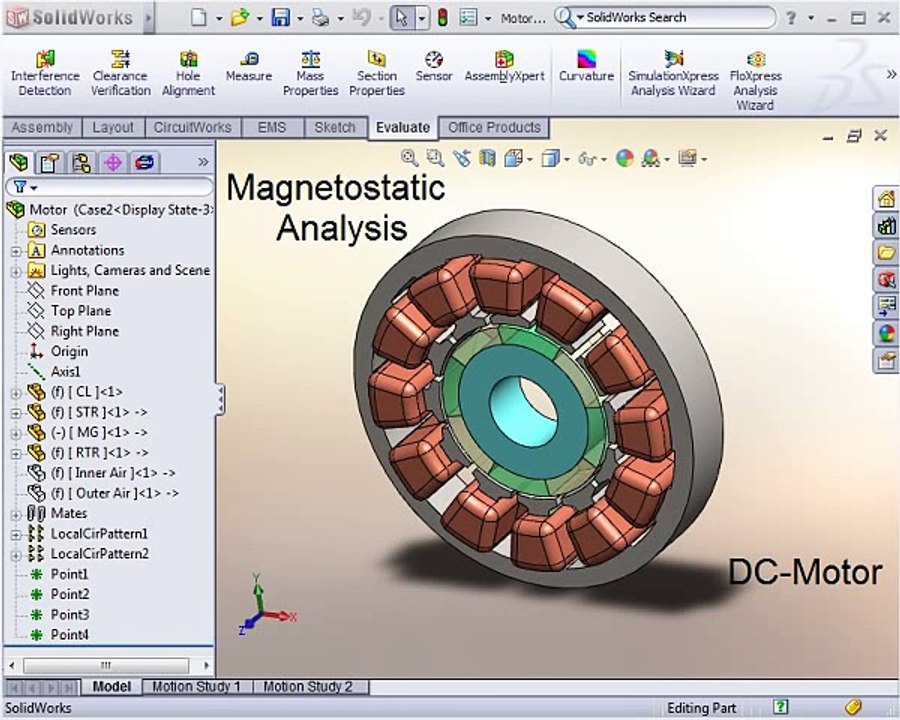This screenshot has height=720, width=900.
Task: Open the DimXpertManager tab
Action: click(112, 162)
